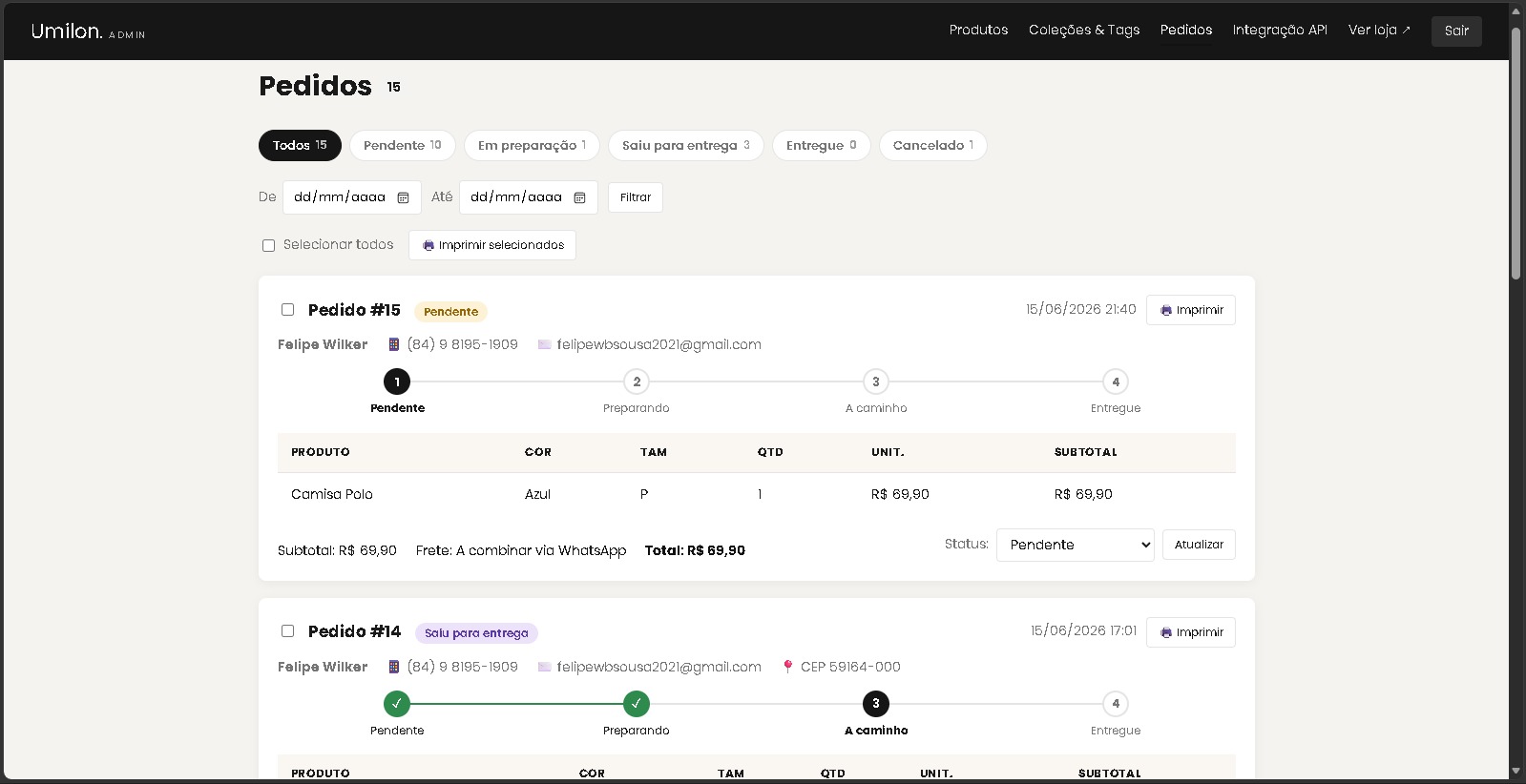The height and width of the screenshot is (784, 1526).
Task: Open Coleções & Tags page
Action: click(1084, 31)
